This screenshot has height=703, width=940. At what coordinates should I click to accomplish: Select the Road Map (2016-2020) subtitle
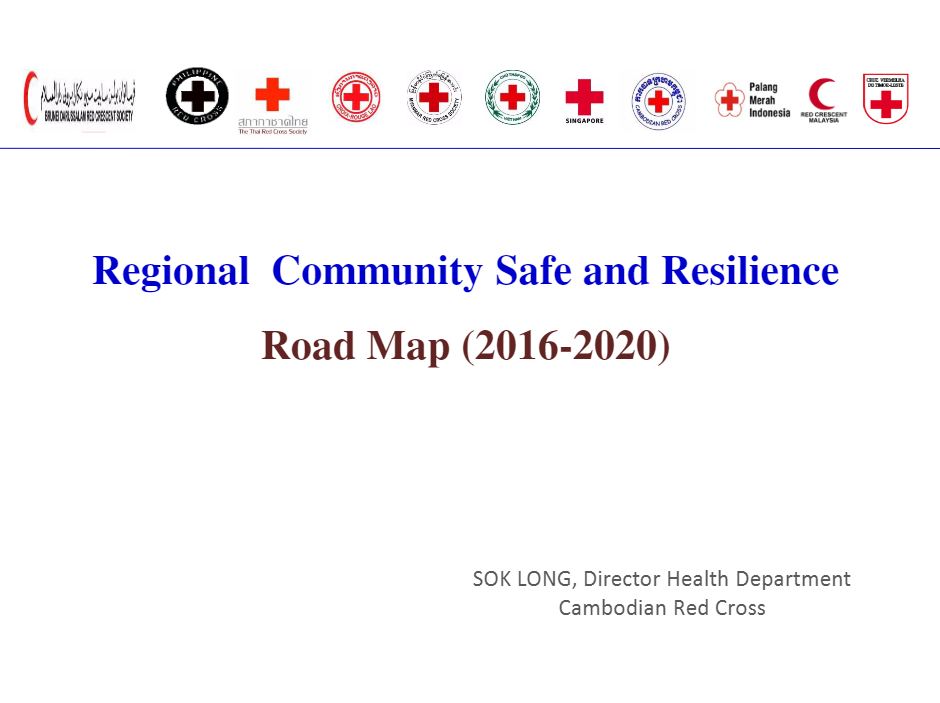pyautogui.click(x=466, y=345)
